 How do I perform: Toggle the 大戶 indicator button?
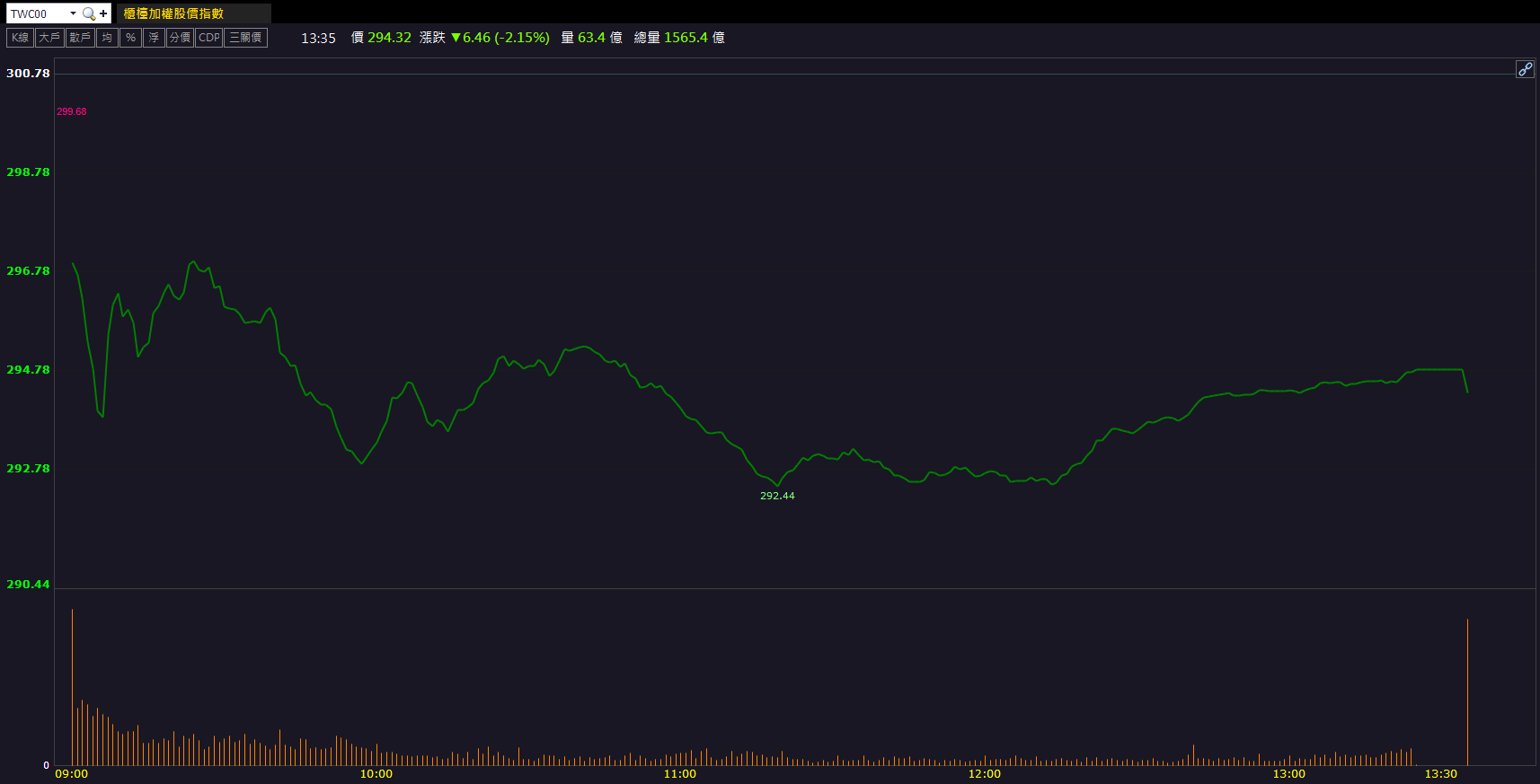point(49,38)
